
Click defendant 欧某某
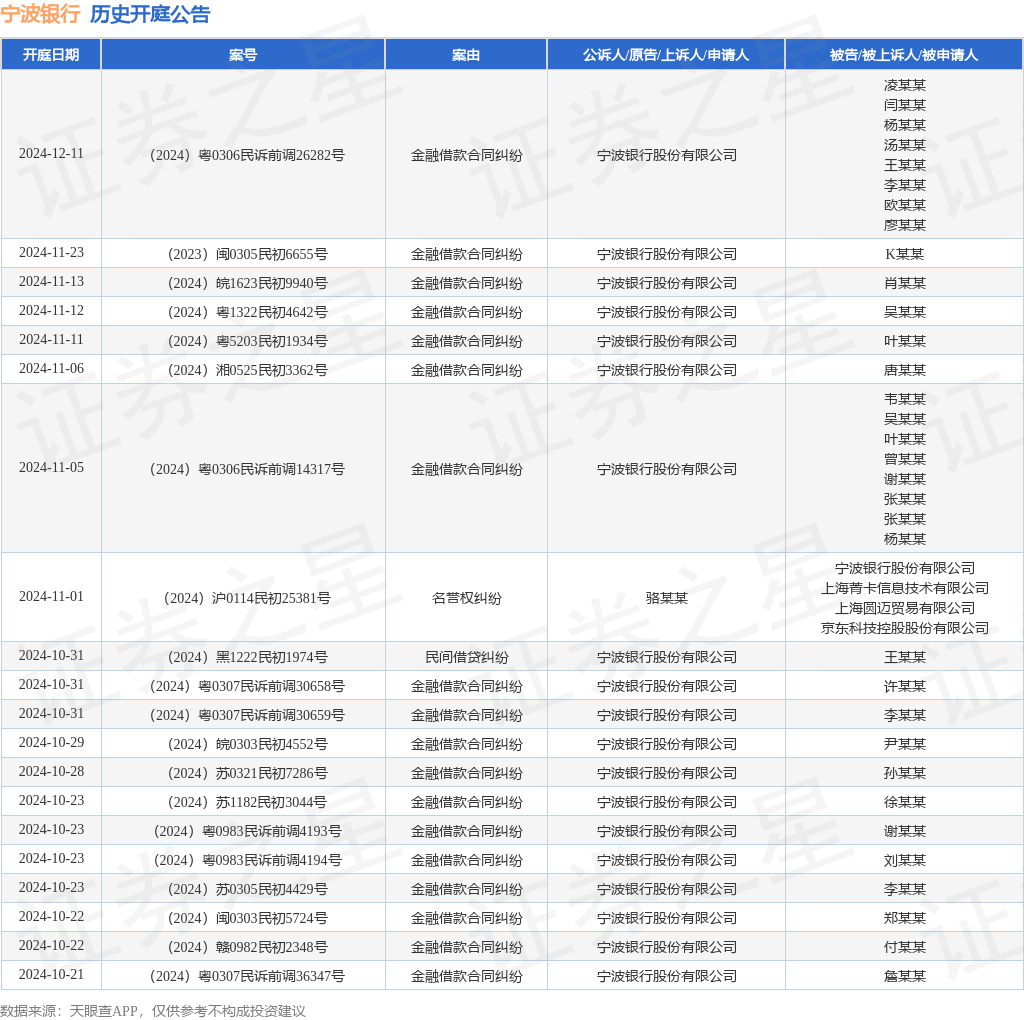[x=904, y=205]
